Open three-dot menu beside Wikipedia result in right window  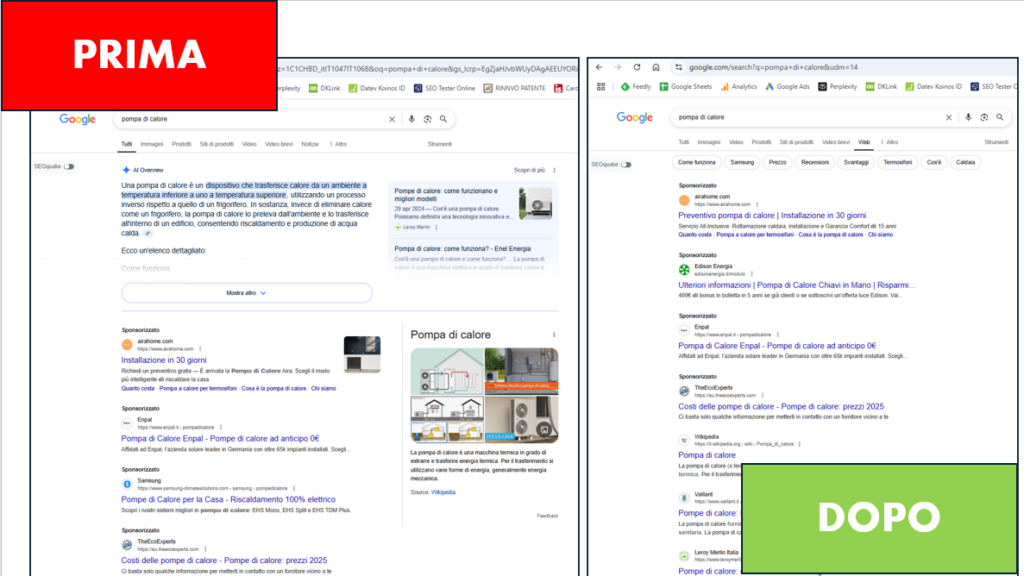coord(799,444)
